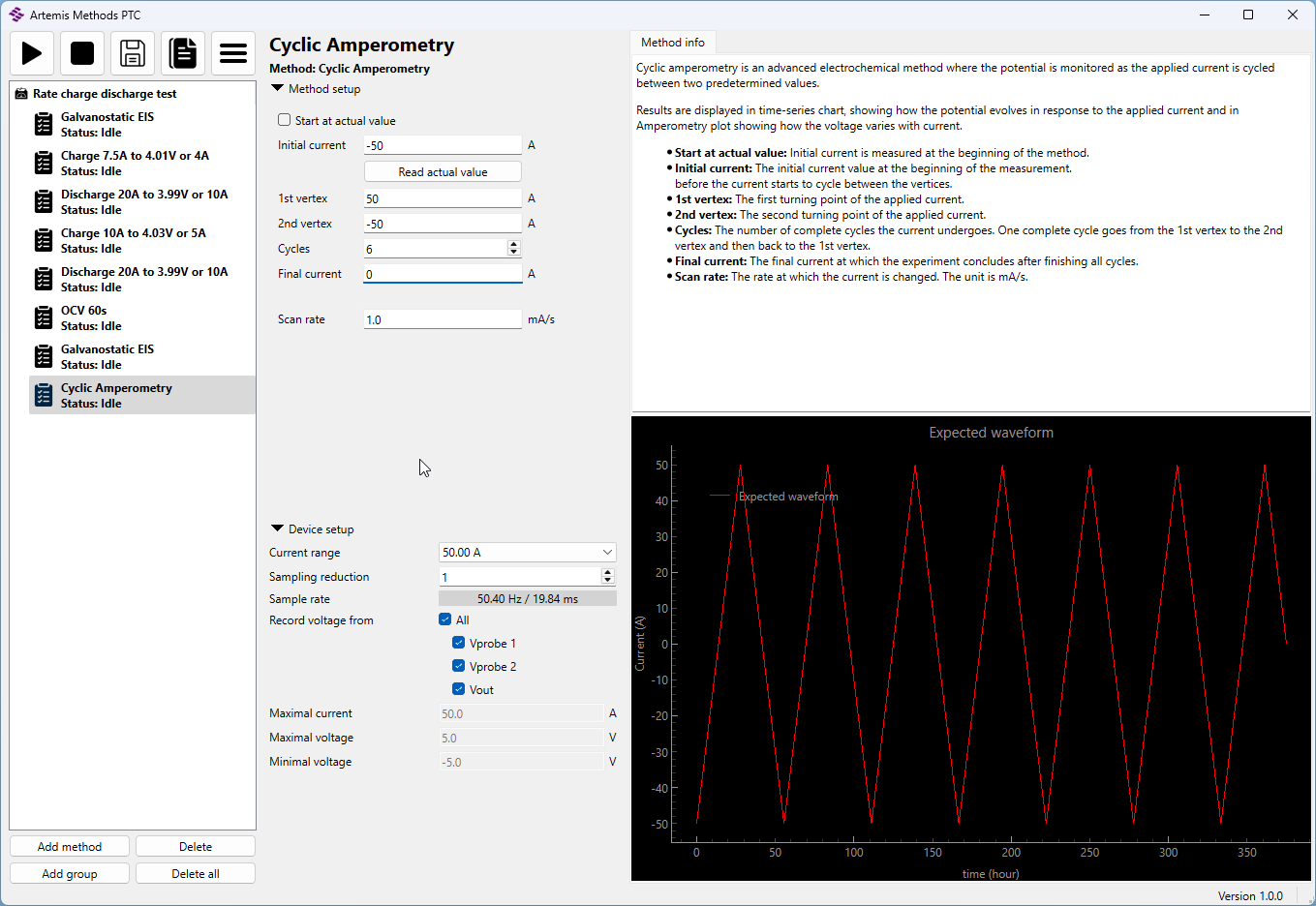
Task: Click the Save floppy disk icon
Action: click(133, 53)
